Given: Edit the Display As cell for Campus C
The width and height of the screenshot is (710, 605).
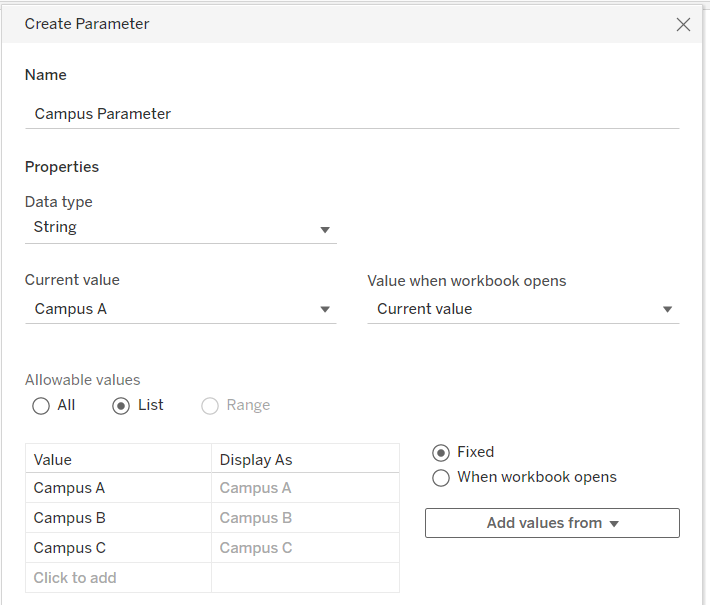Looking at the screenshot, I should tap(306, 548).
